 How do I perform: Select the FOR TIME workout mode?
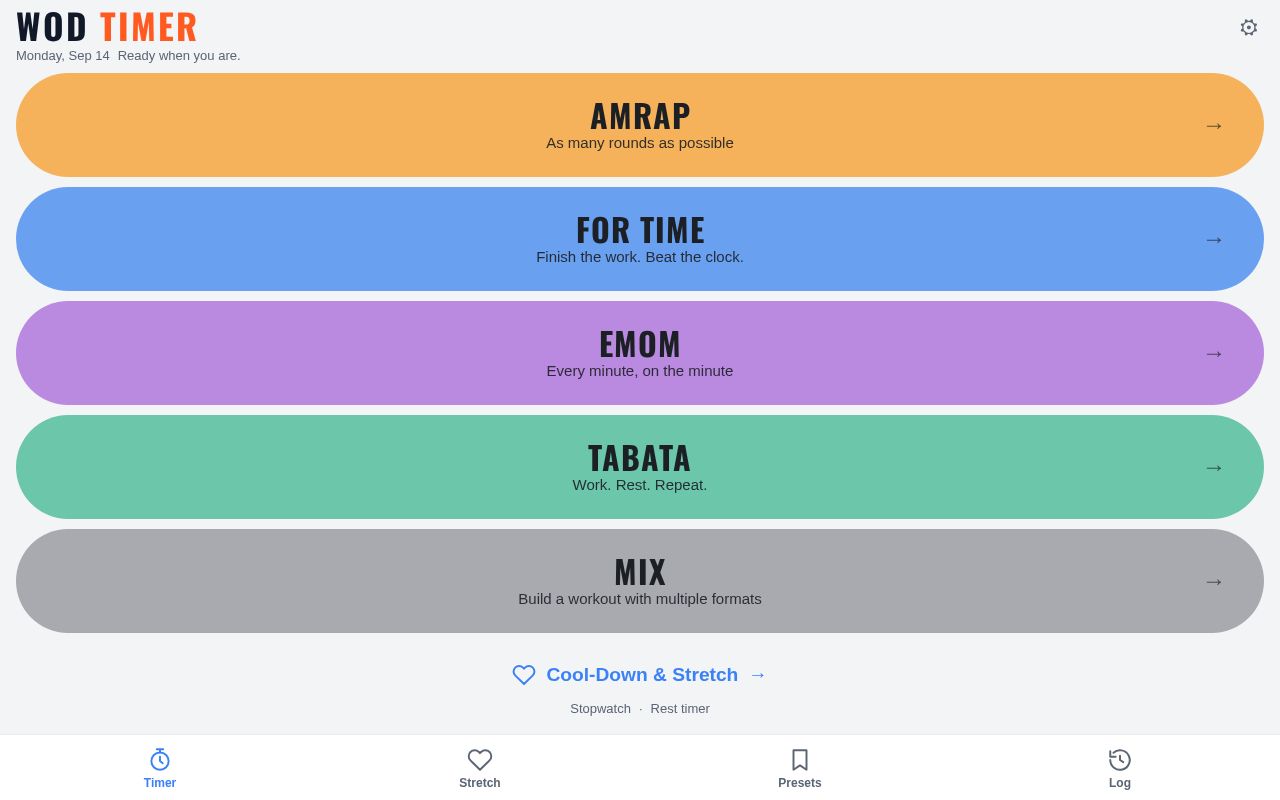pyautogui.click(x=640, y=239)
